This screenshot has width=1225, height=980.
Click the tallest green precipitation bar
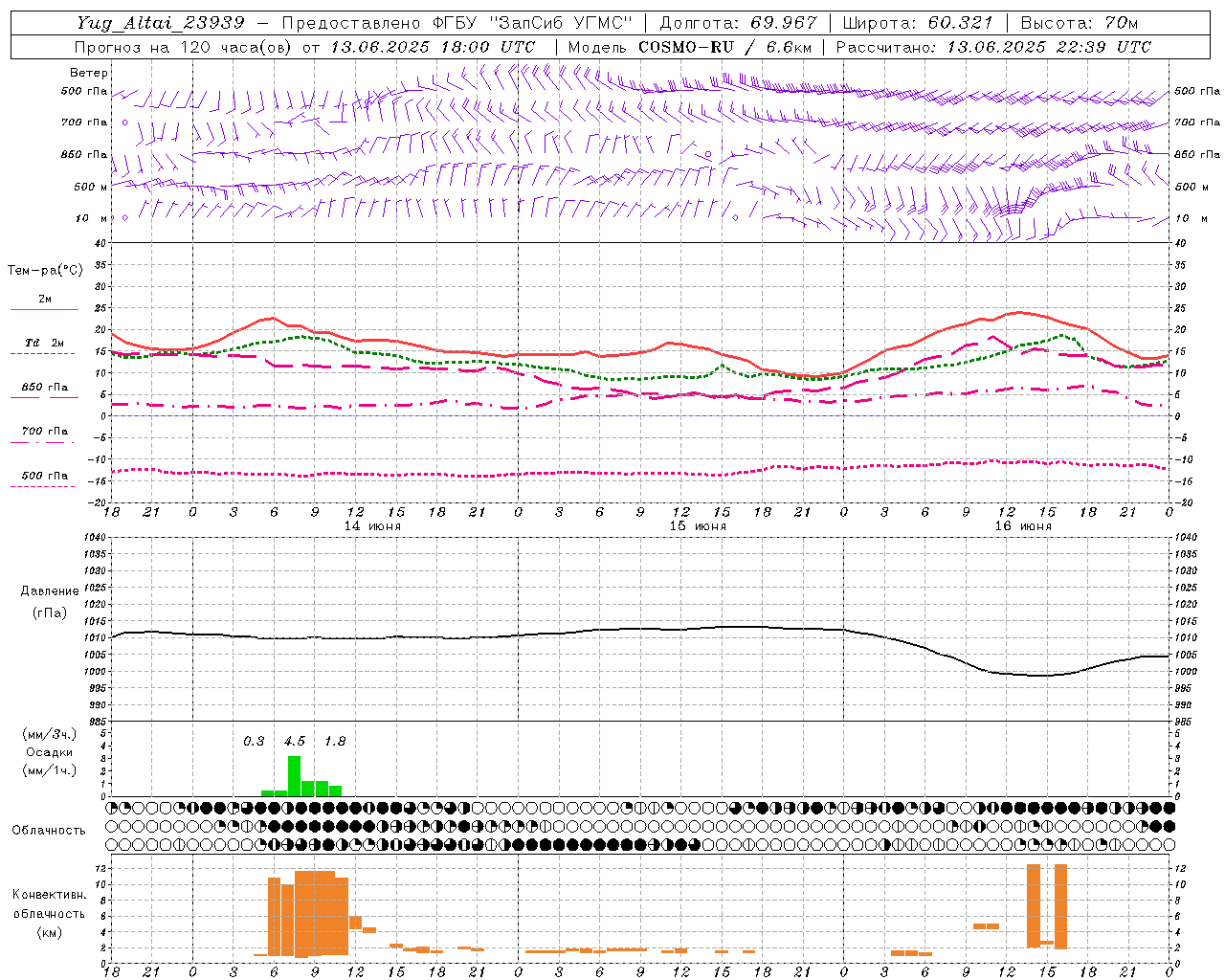tap(295, 776)
